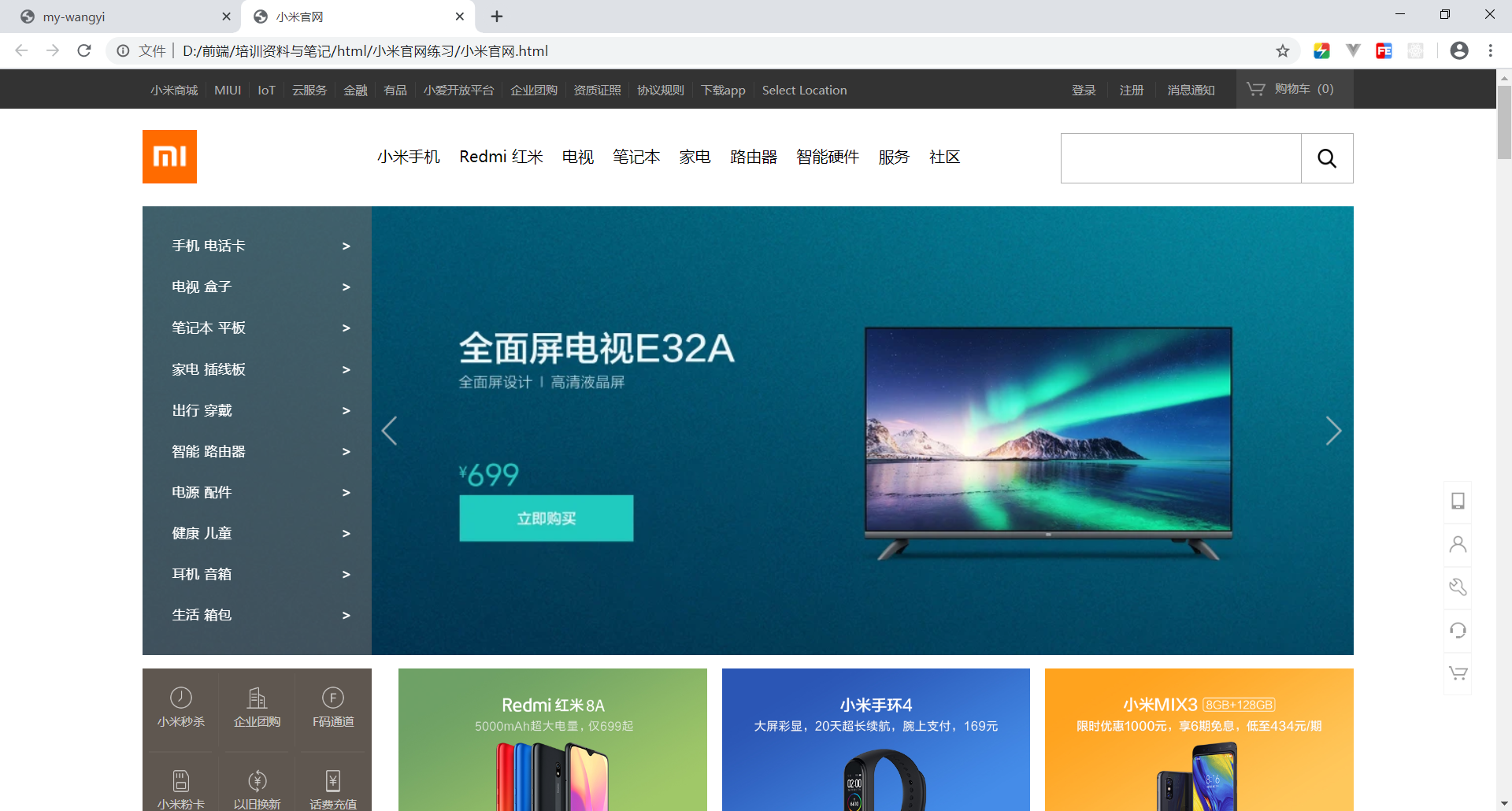Open a new browser tab

click(x=497, y=17)
